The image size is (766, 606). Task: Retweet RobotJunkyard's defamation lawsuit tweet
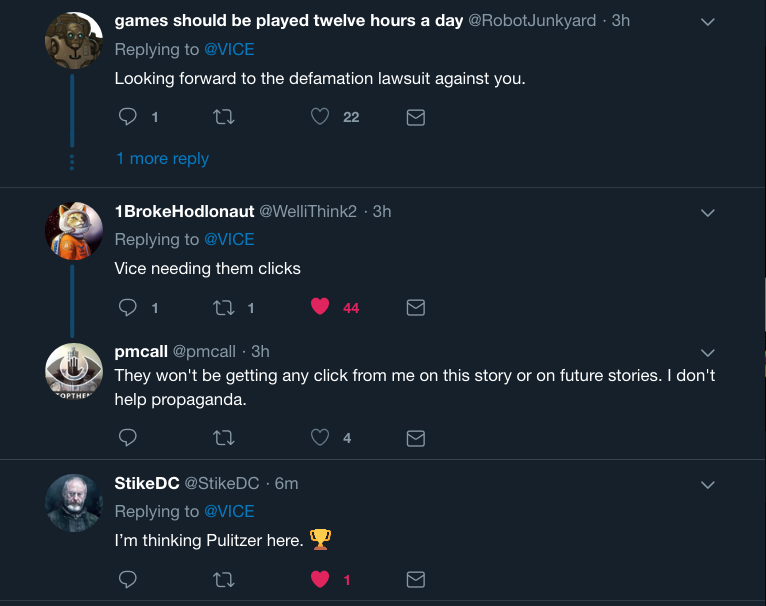click(224, 117)
